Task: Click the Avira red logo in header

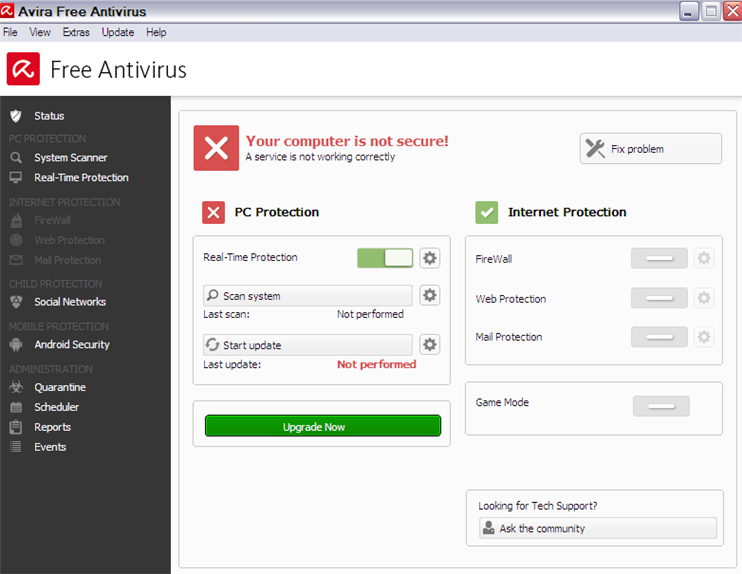Action: (x=23, y=69)
